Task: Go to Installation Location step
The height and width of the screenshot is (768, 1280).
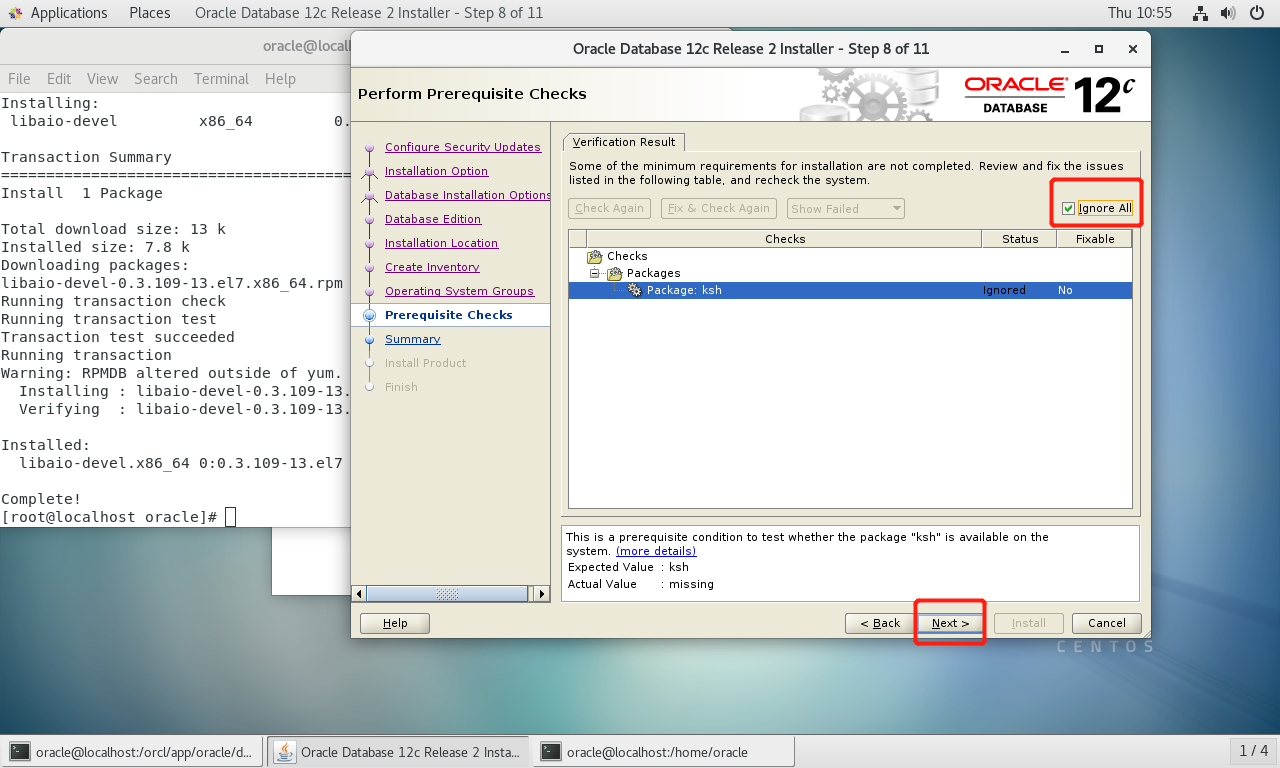Action: 441,243
